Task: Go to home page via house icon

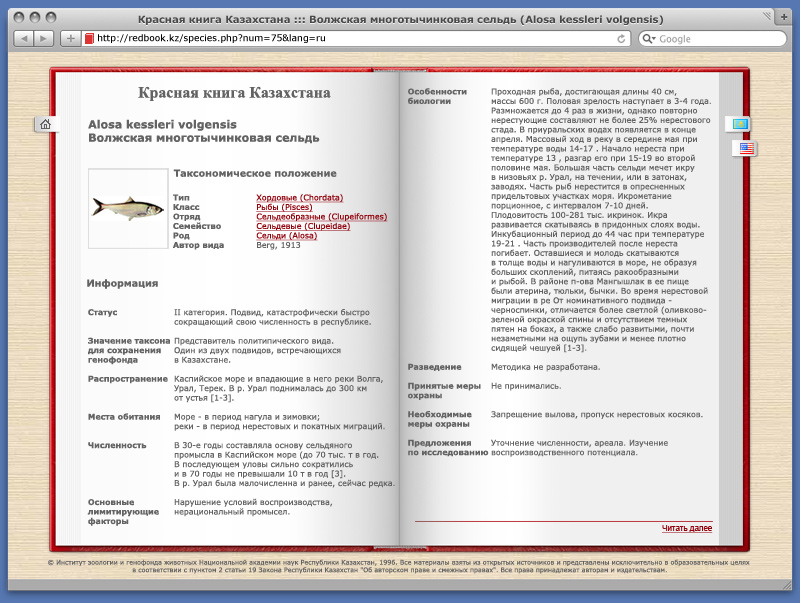Action: [45, 124]
